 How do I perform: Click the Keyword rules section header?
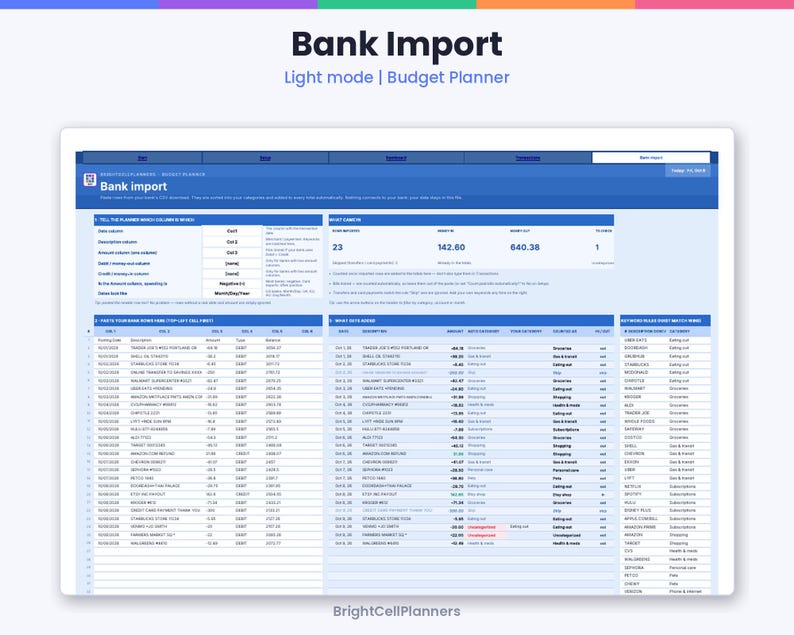point(665,321)
